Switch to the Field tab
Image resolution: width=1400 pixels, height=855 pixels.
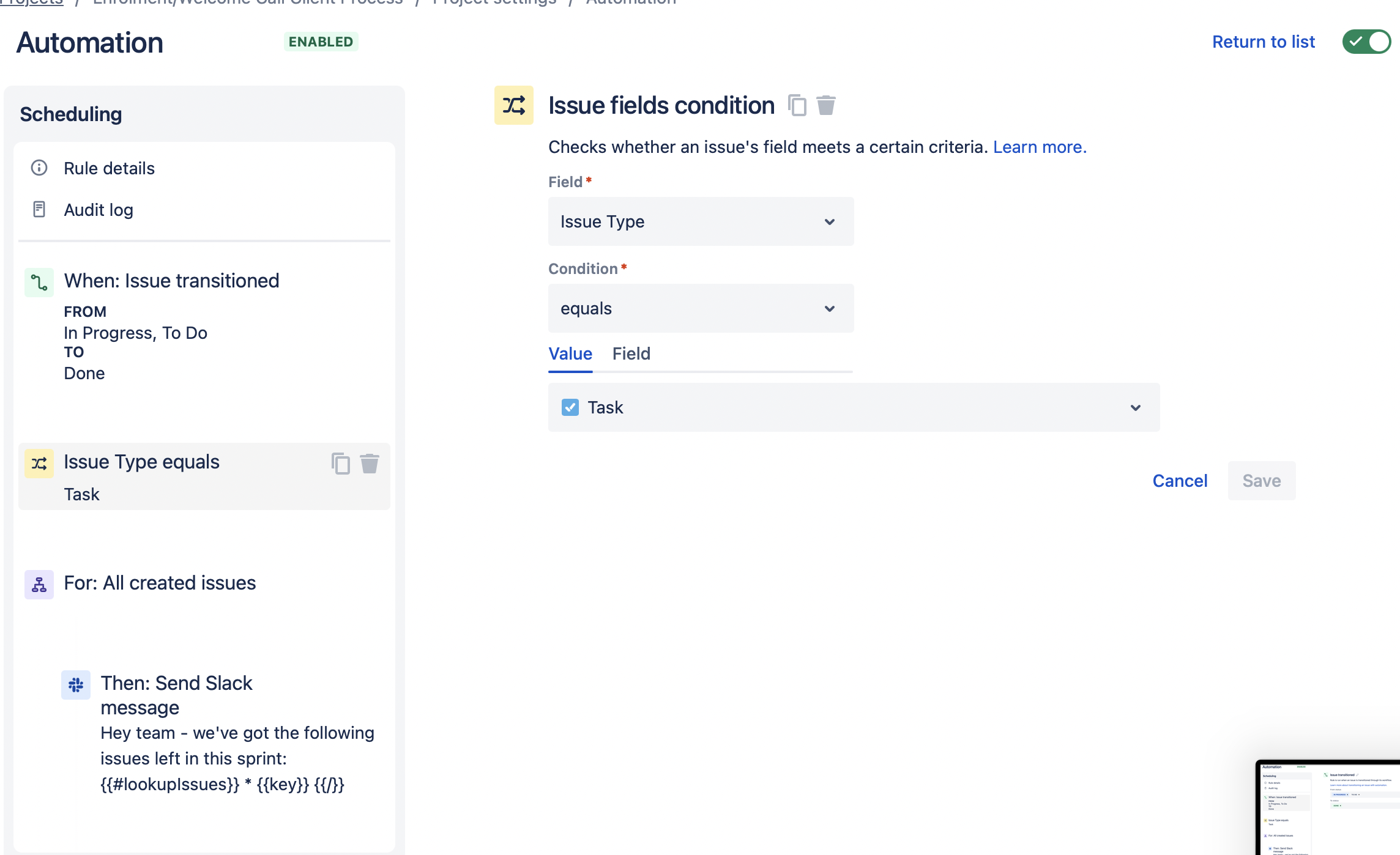(631, 353)
